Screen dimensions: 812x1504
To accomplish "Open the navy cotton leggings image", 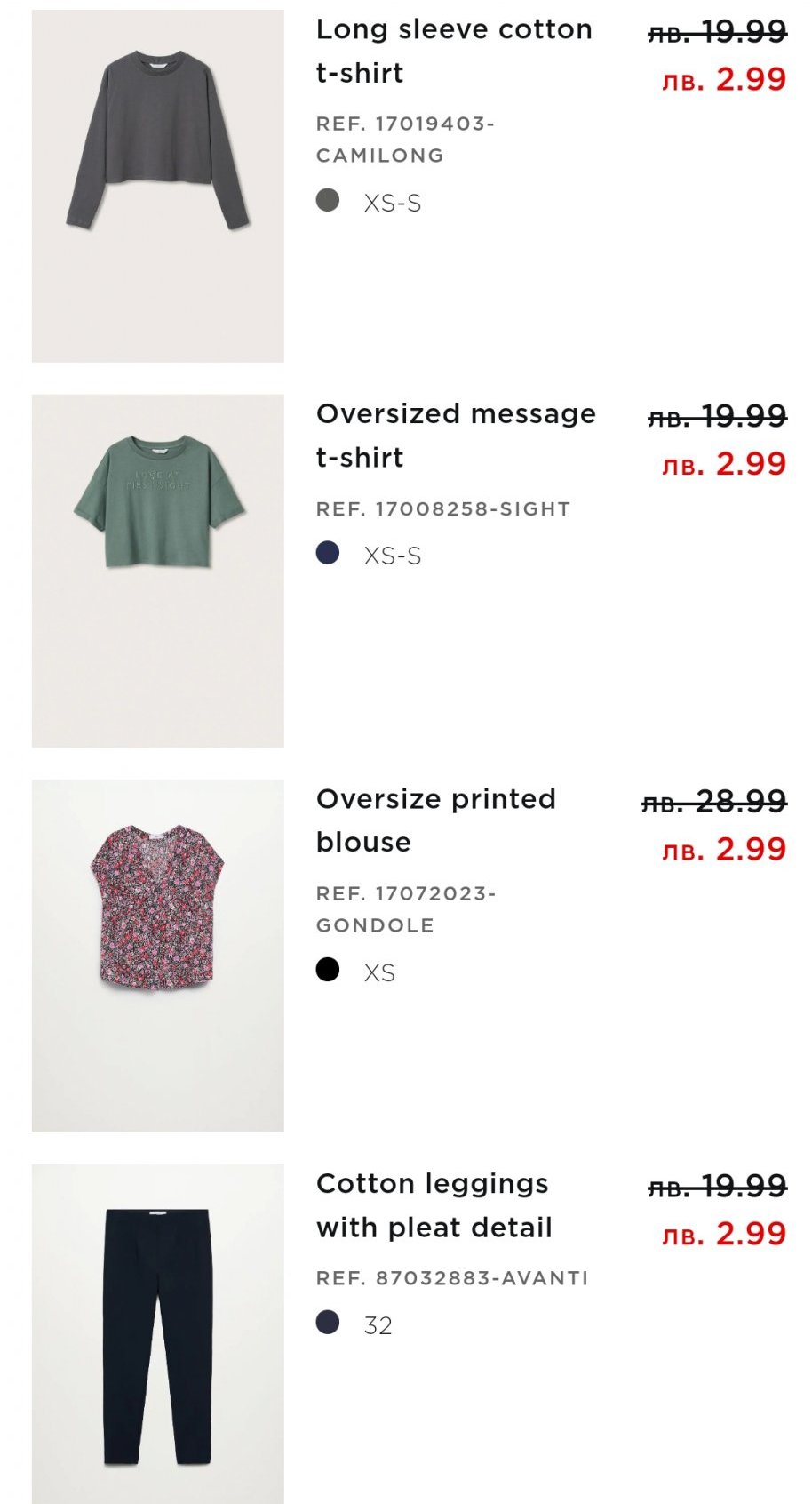I will 157,1333.
